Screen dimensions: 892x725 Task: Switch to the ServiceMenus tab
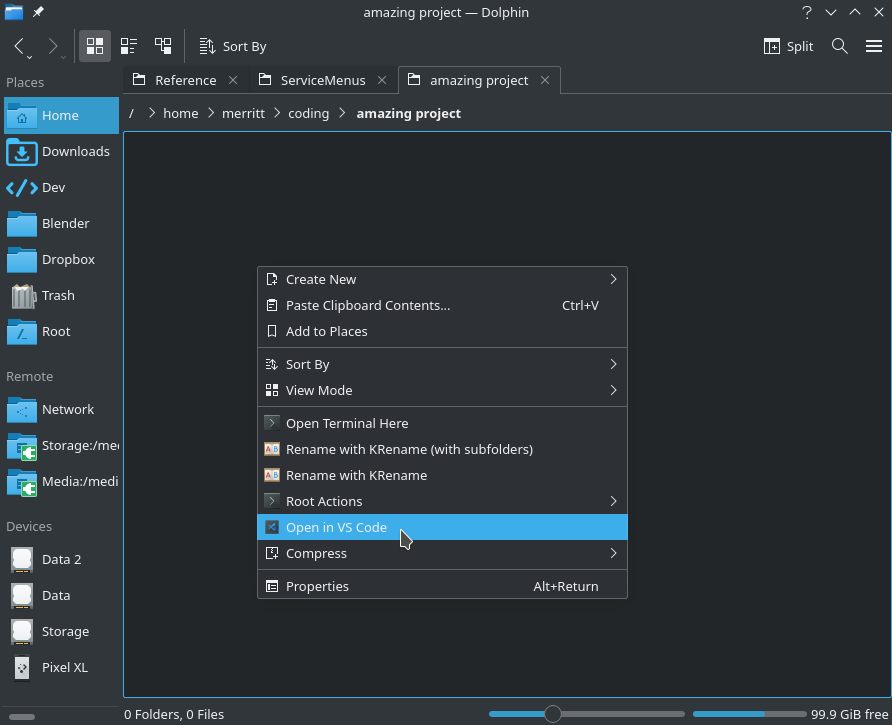tap(323, 80)
